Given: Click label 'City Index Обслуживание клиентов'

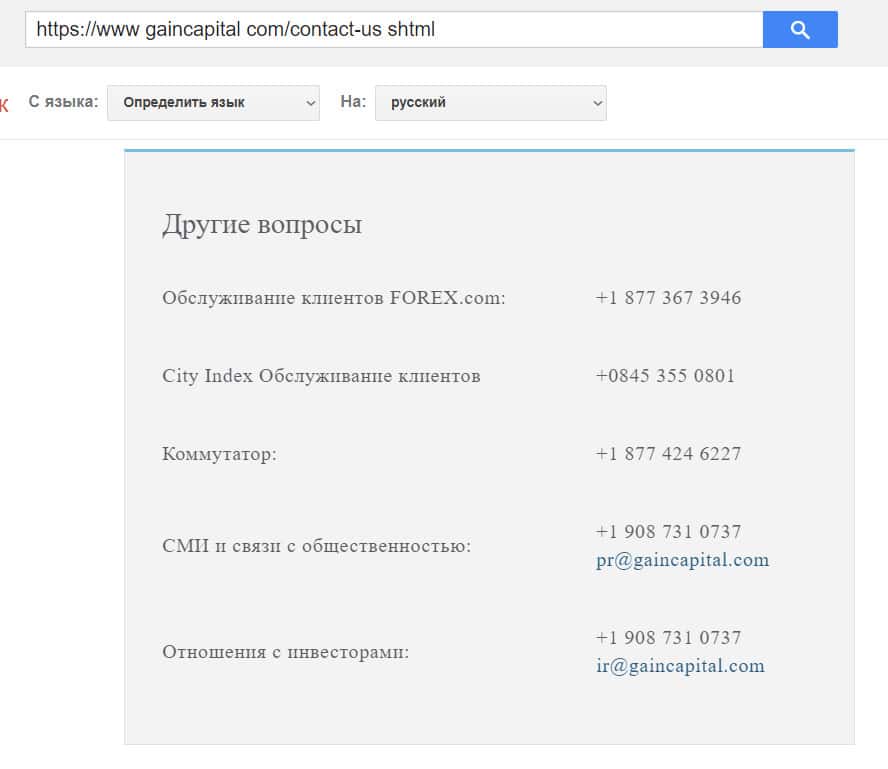Looking at the screenshot, I should click(321, 376).
